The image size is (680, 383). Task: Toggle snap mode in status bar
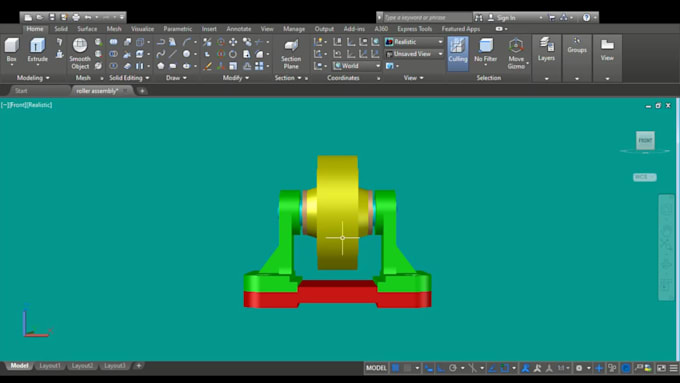(x=407, y=368)
